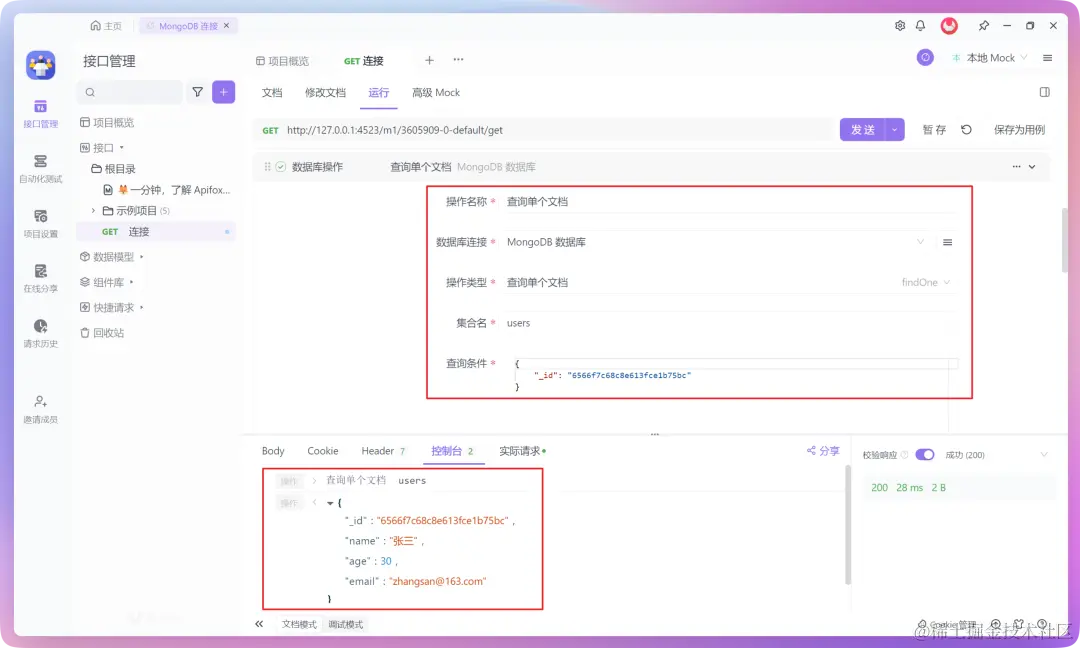This screenshot has height=648, width=1080.
Task: Open the top-right hamburger menu
Action: pos(1048,58)
